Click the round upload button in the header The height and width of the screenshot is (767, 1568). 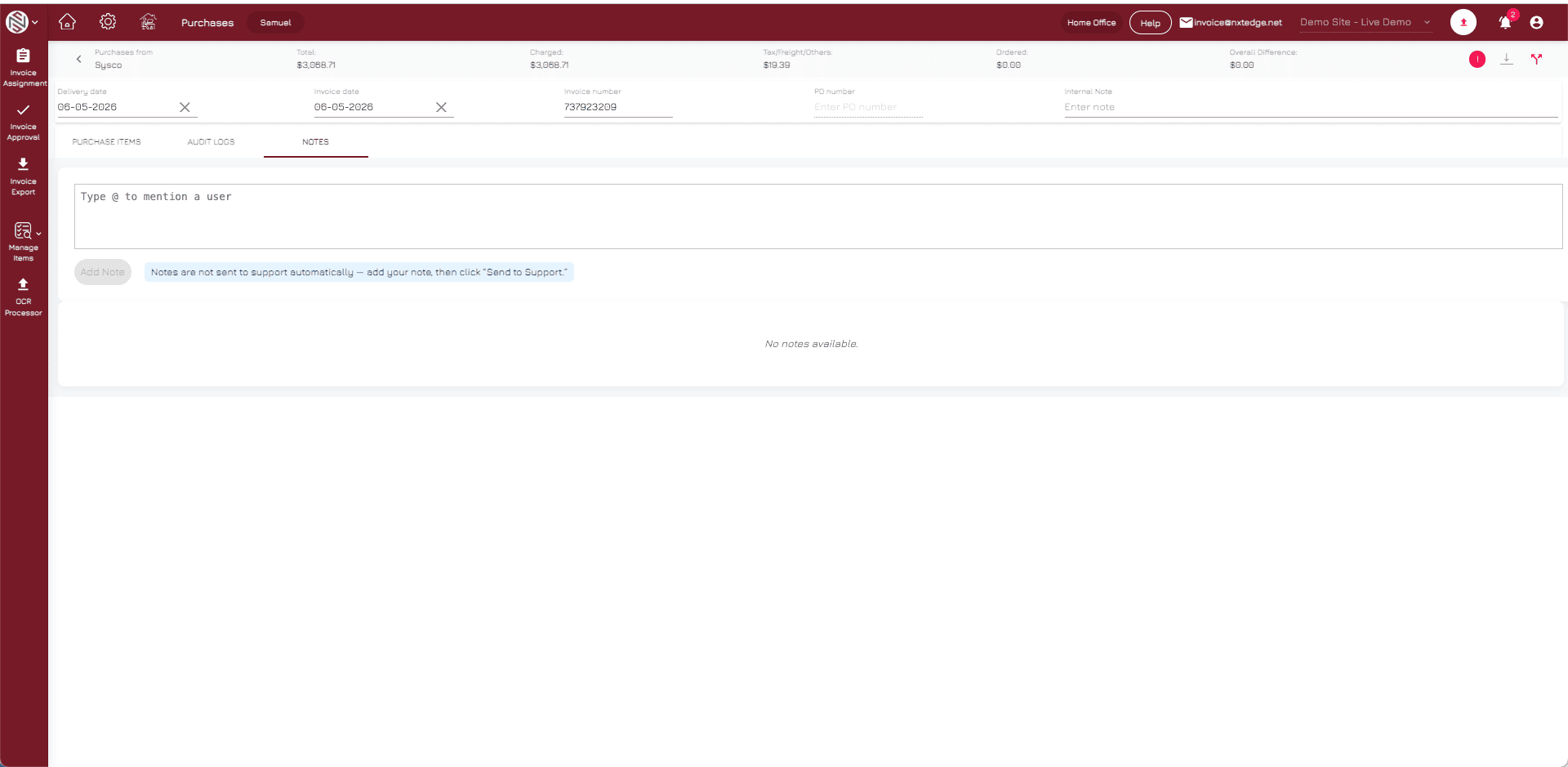click(1463, 22)
